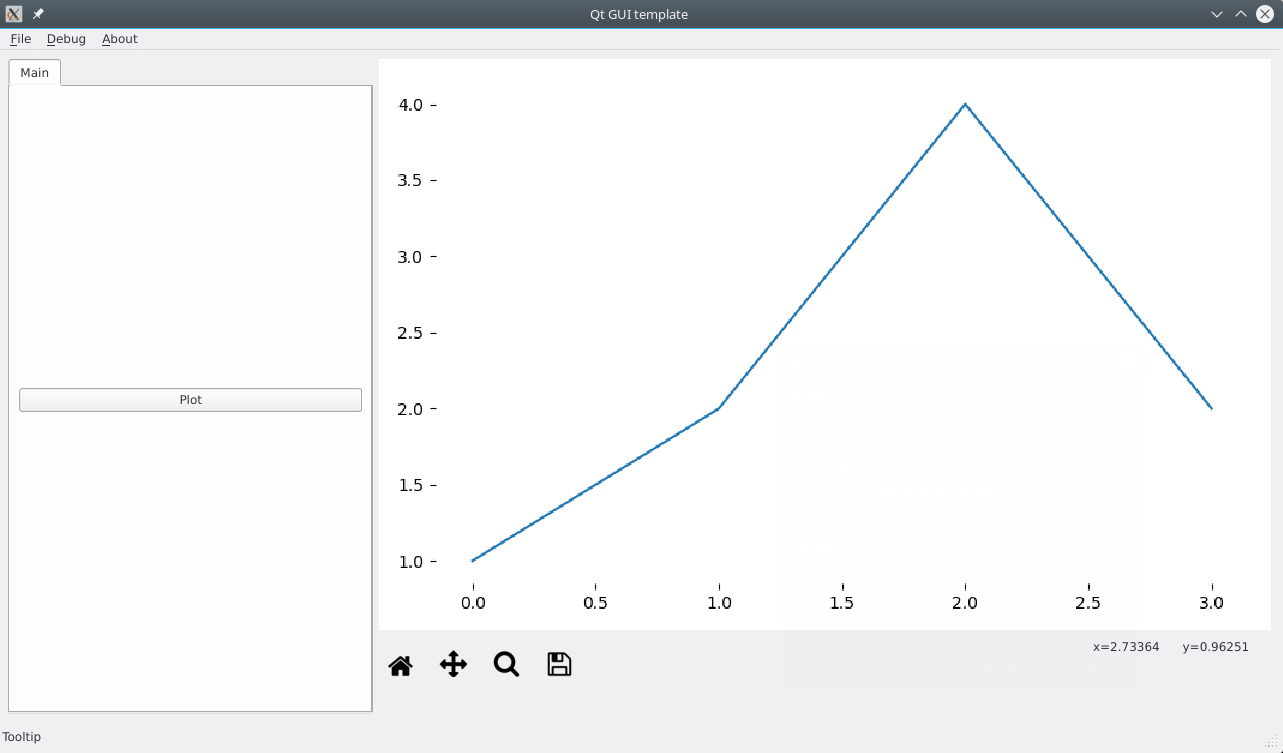Switch to the Main tab
Viewport: 1283px width, 753px height.
tap(34, 72)
